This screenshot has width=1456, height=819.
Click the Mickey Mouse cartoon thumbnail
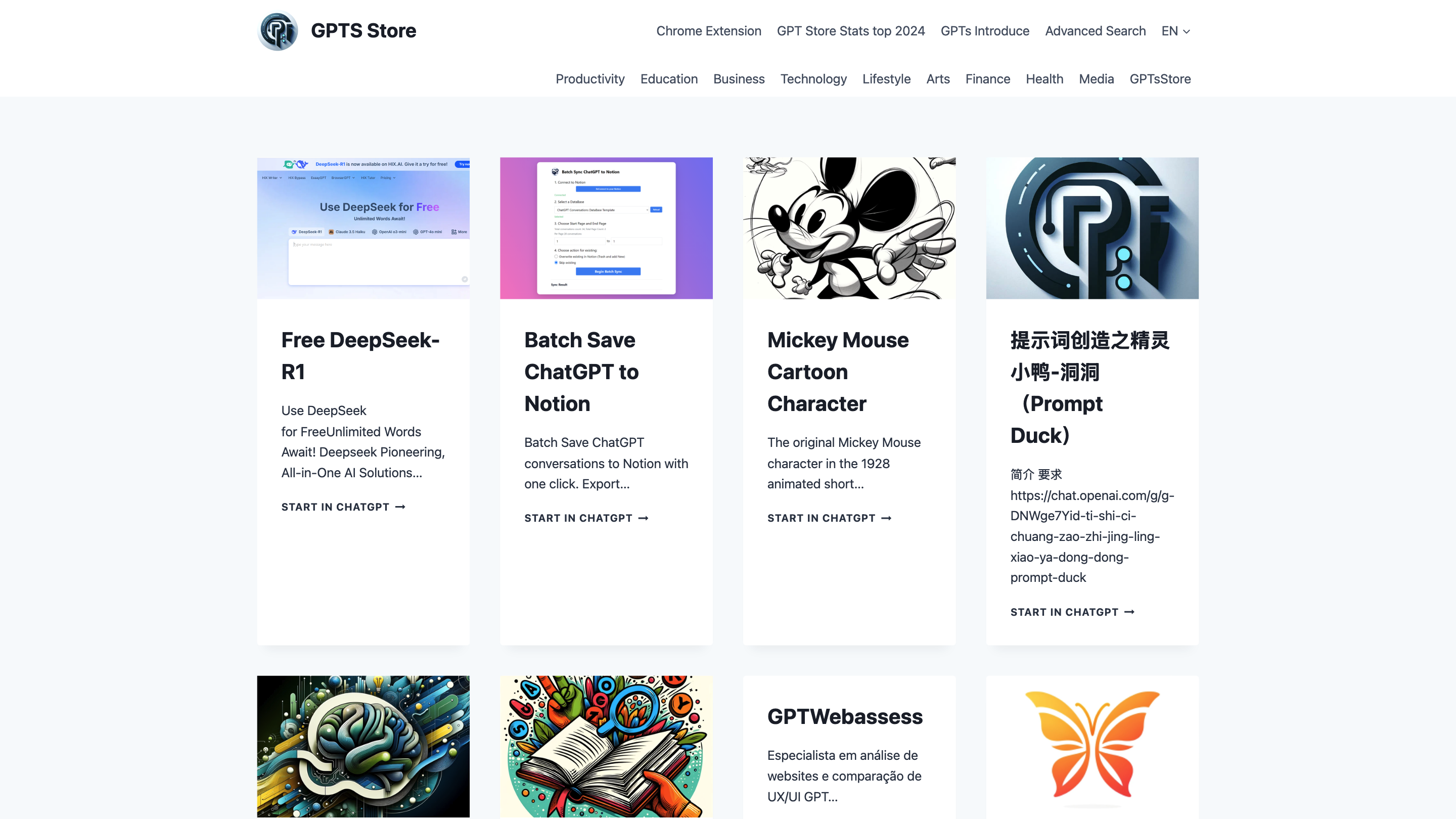[849, 227]
